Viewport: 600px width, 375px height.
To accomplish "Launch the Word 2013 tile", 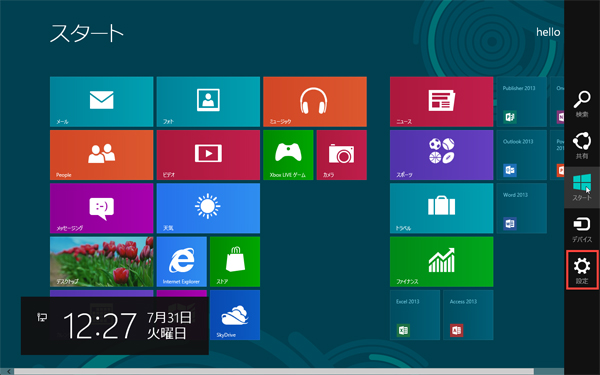I will [522, 208].
